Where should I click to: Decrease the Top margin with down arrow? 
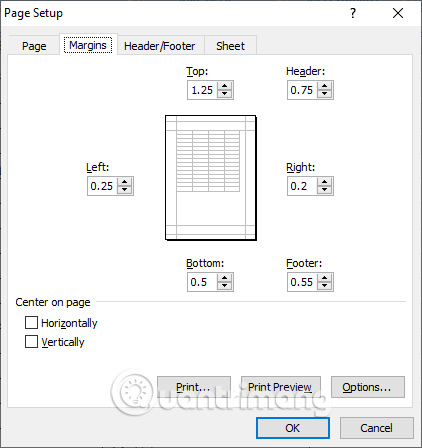click(x=224, y=94)
